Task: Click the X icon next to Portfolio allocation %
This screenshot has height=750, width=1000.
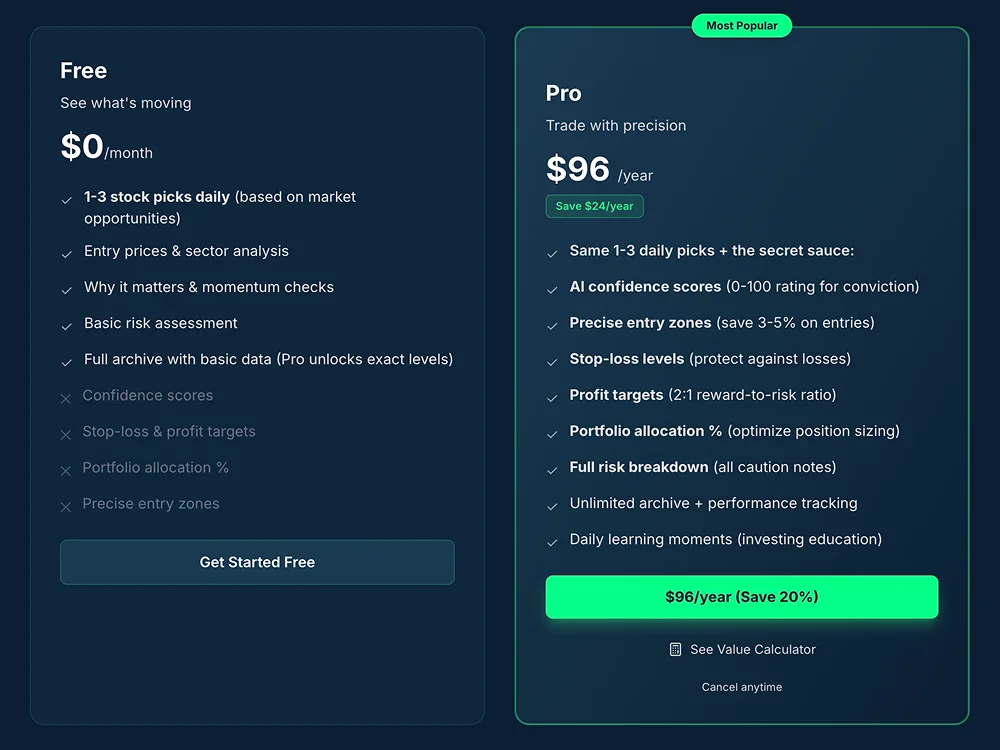Action: pos(66,469)
